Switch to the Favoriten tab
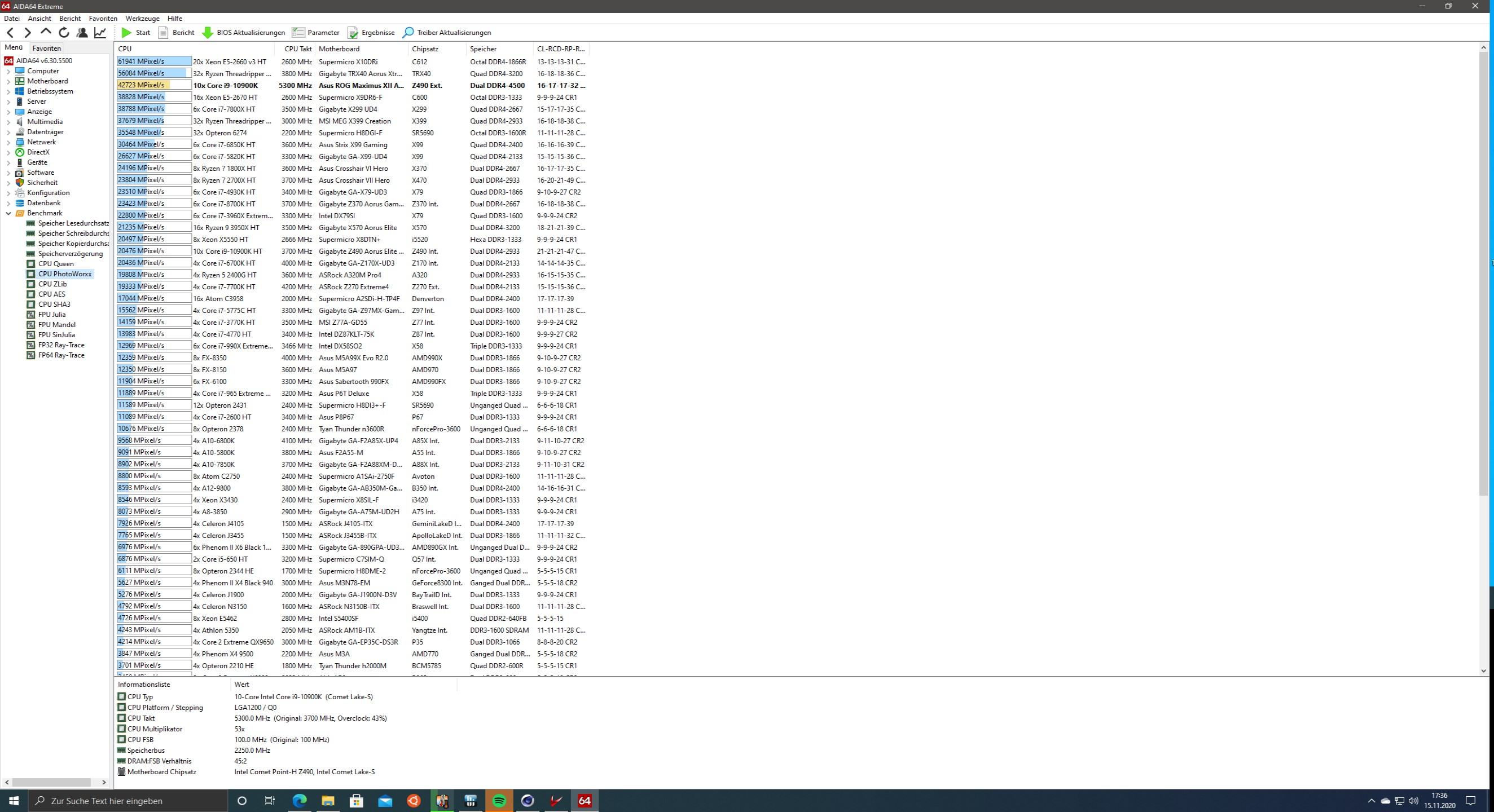Screen dimensions: 1494x812 (46, 48)
